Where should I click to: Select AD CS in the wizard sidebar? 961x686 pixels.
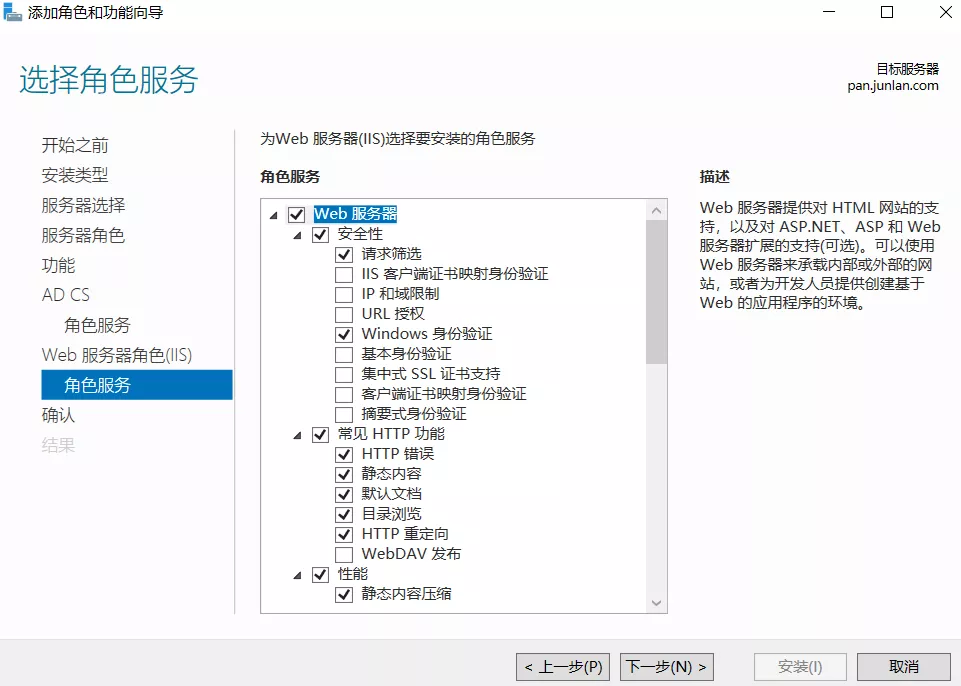click(66, 295)
